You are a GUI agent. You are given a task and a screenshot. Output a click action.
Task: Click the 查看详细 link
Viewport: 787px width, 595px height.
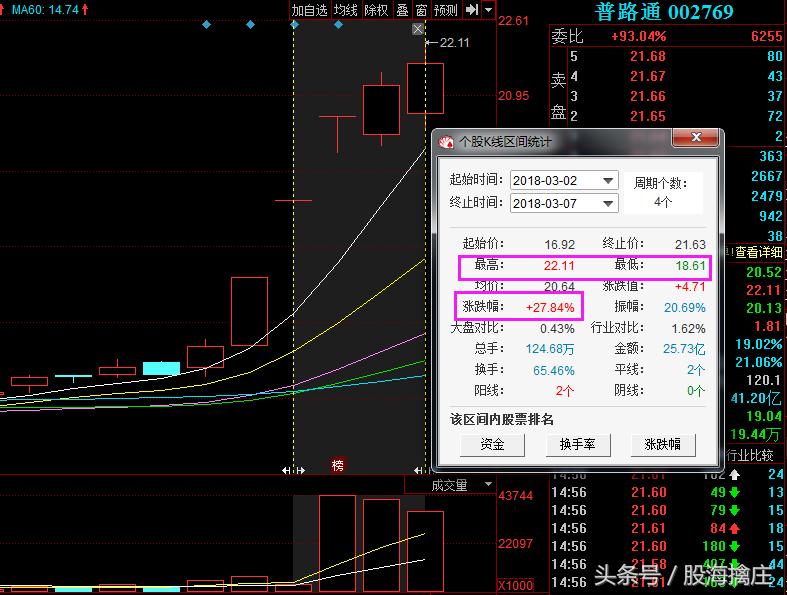tap(758, 252)
